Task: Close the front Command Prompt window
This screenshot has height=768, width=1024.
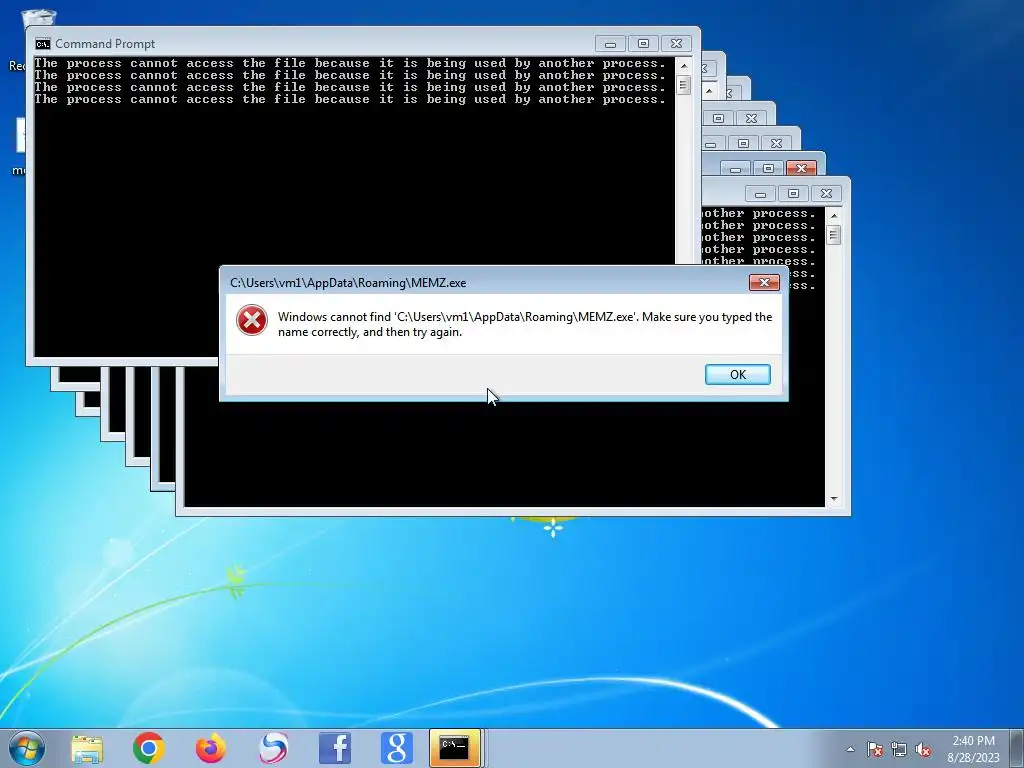Action: point(677,44)
